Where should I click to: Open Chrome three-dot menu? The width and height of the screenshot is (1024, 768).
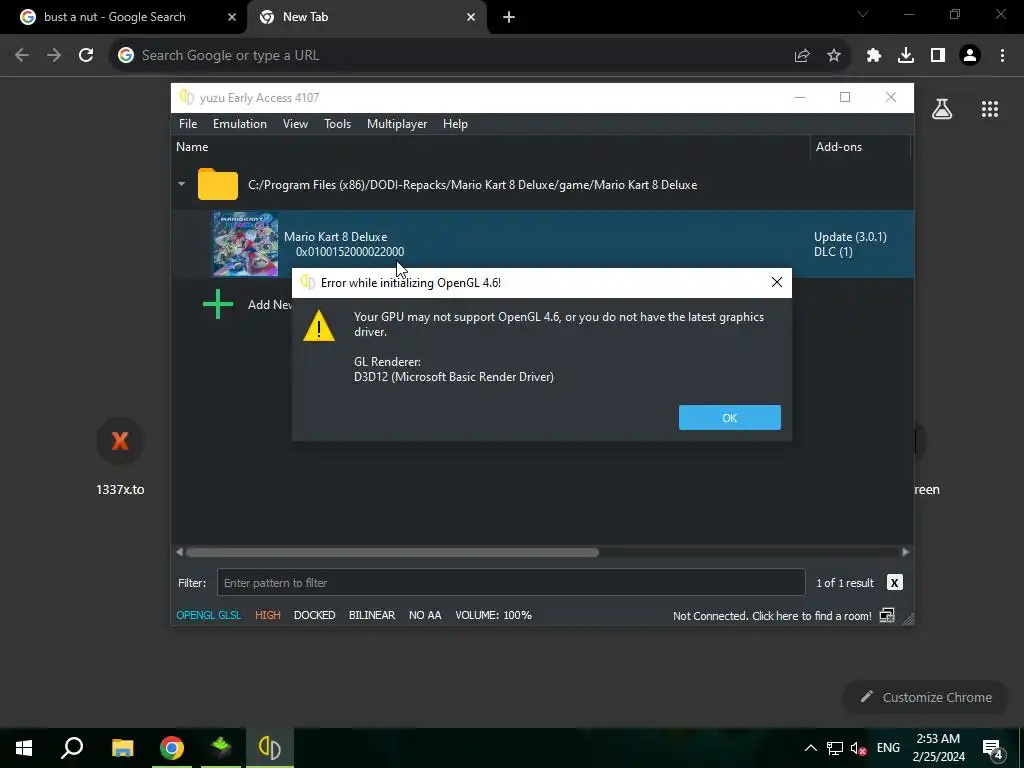(1002, 56)
